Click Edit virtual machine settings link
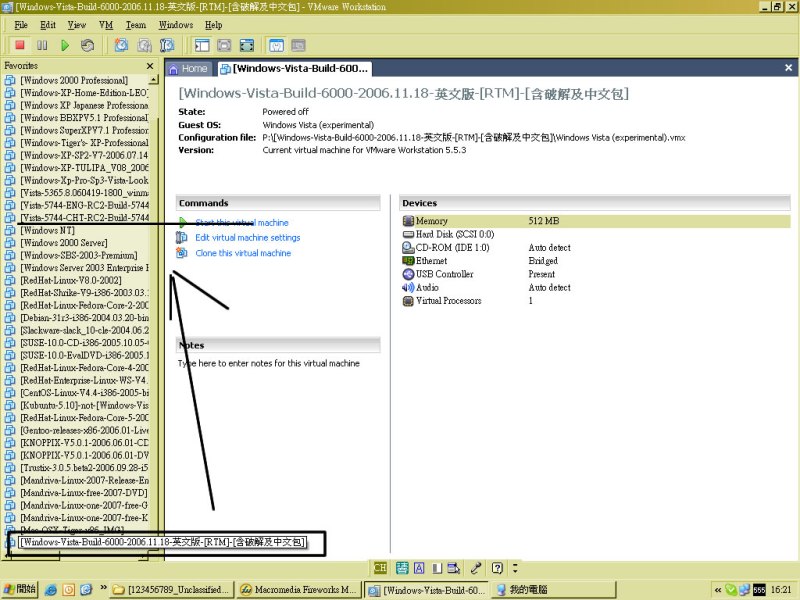 [247, 237]
